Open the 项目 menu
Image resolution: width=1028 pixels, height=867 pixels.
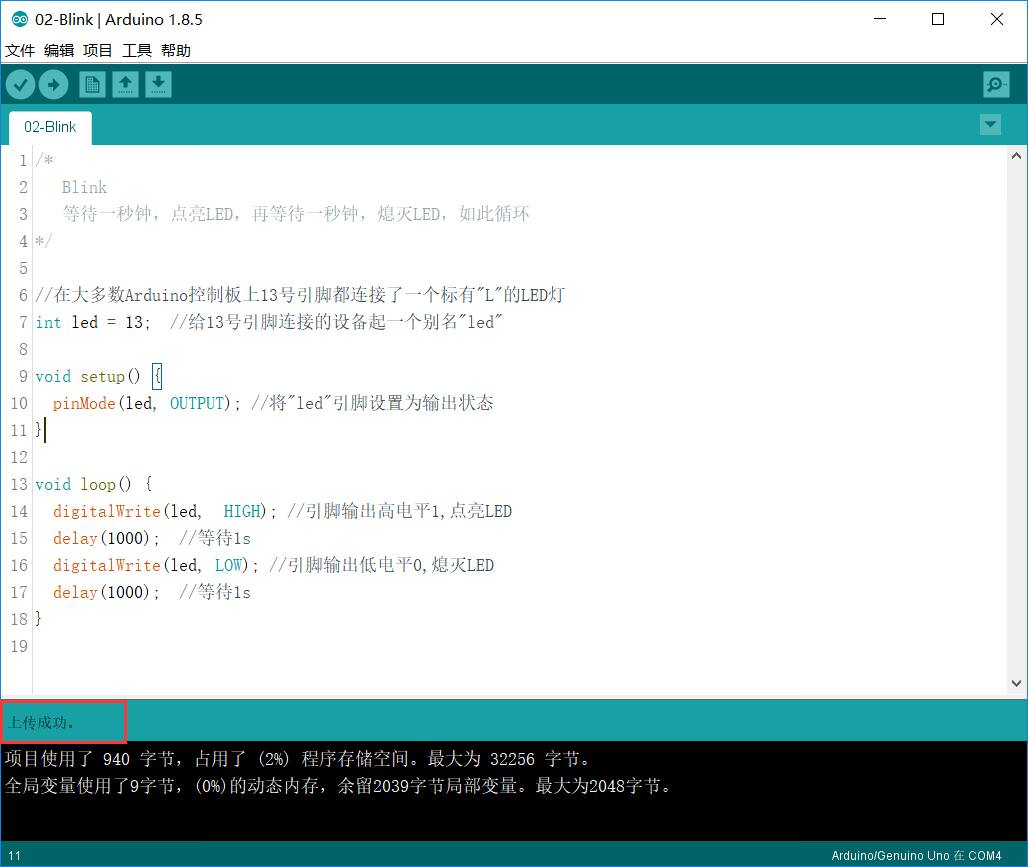pos(98,50)
